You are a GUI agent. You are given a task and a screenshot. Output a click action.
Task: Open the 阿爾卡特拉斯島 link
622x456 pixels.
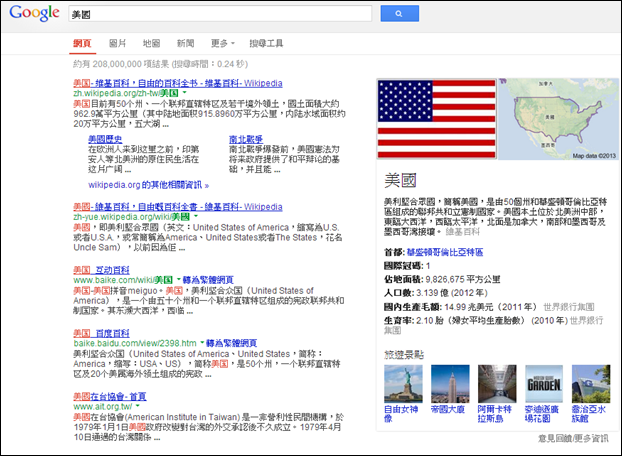[x=495, y=414]
